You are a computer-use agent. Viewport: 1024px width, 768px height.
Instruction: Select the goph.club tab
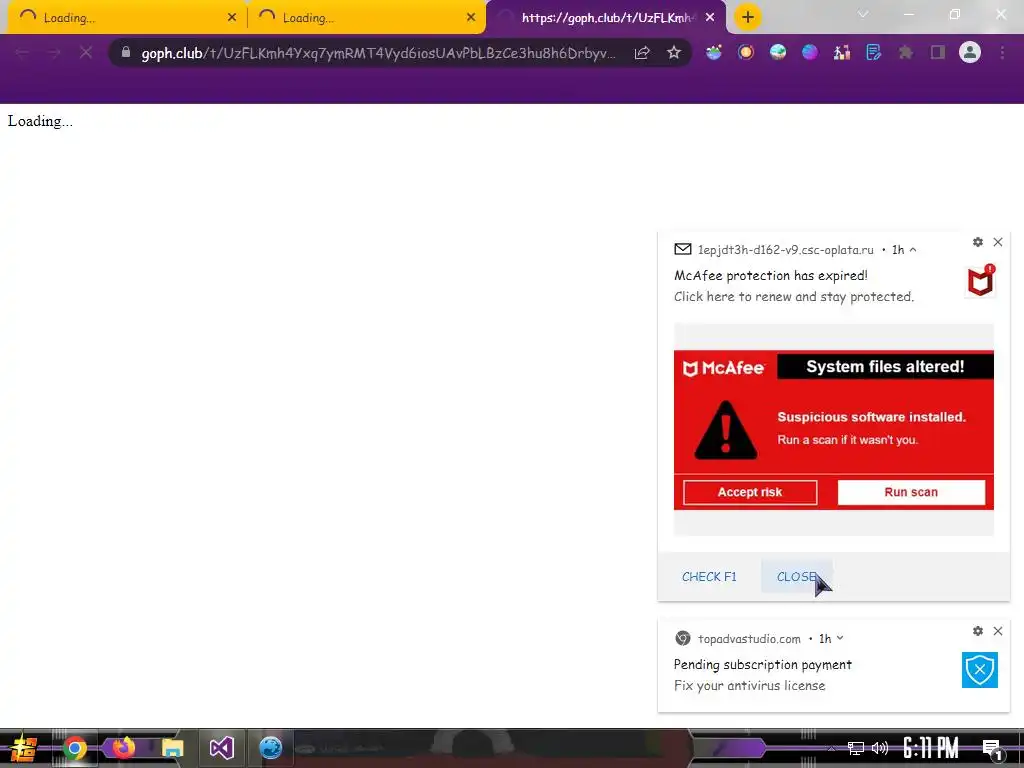point(606,18)
